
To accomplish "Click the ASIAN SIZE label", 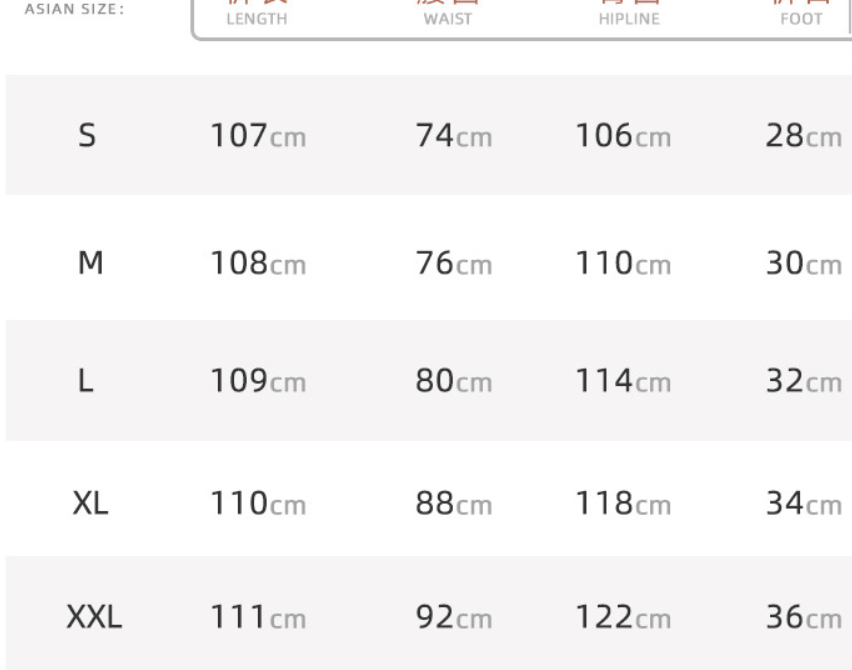I will [x=75, y=9].
